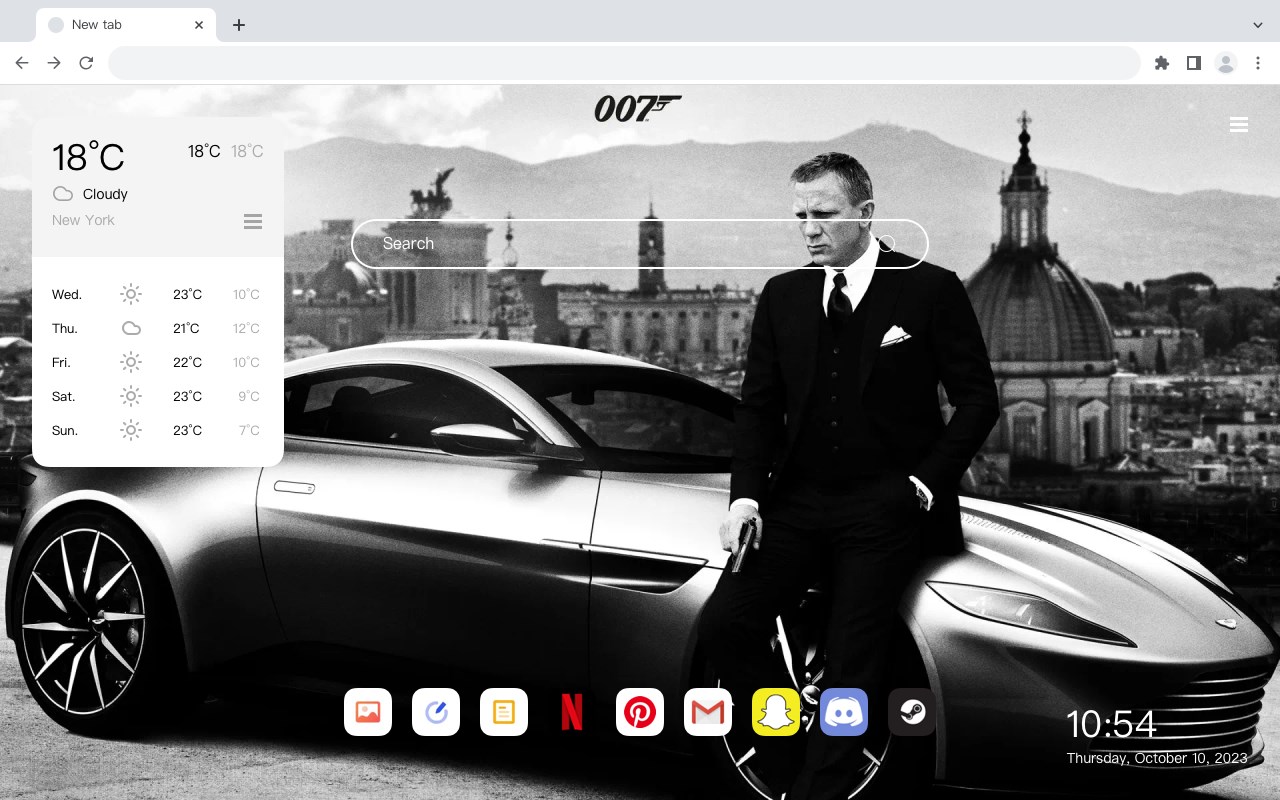Click into the page Search field
The height and width of the screenshot is (800, 1280).
click(640, 244)
